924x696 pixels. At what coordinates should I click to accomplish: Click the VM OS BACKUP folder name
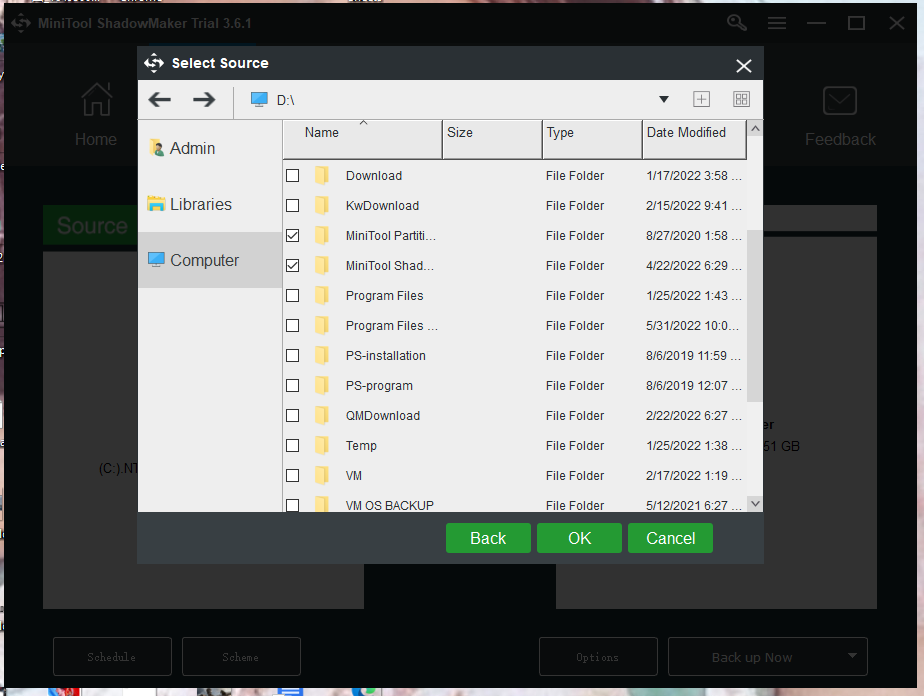click(x=390, y=506)
